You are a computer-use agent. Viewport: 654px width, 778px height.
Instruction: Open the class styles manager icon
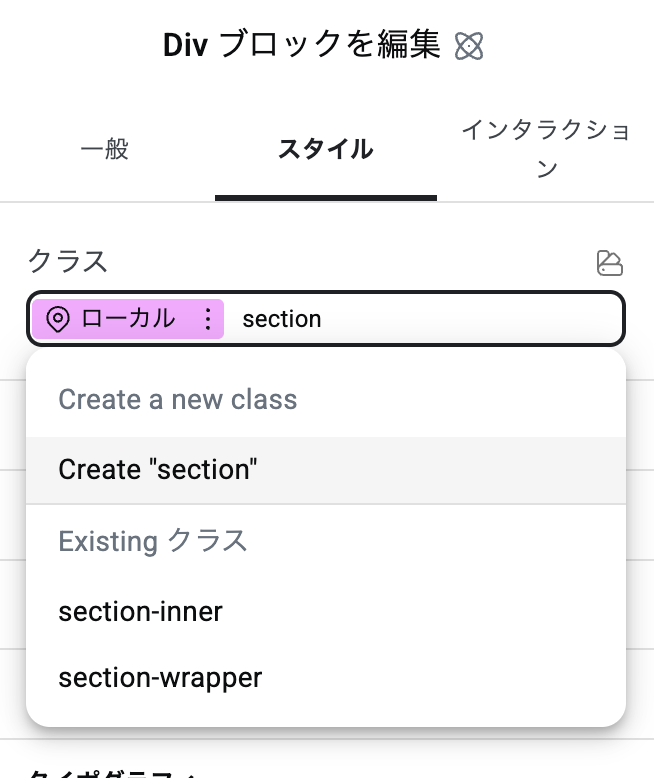609,263
